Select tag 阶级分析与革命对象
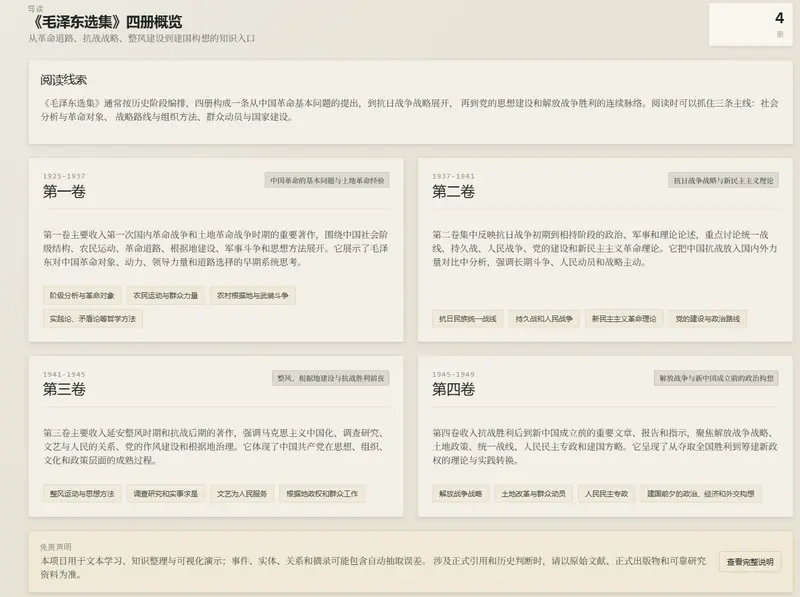Viewport: 800px width, 597px height. [x=82, y=295]
